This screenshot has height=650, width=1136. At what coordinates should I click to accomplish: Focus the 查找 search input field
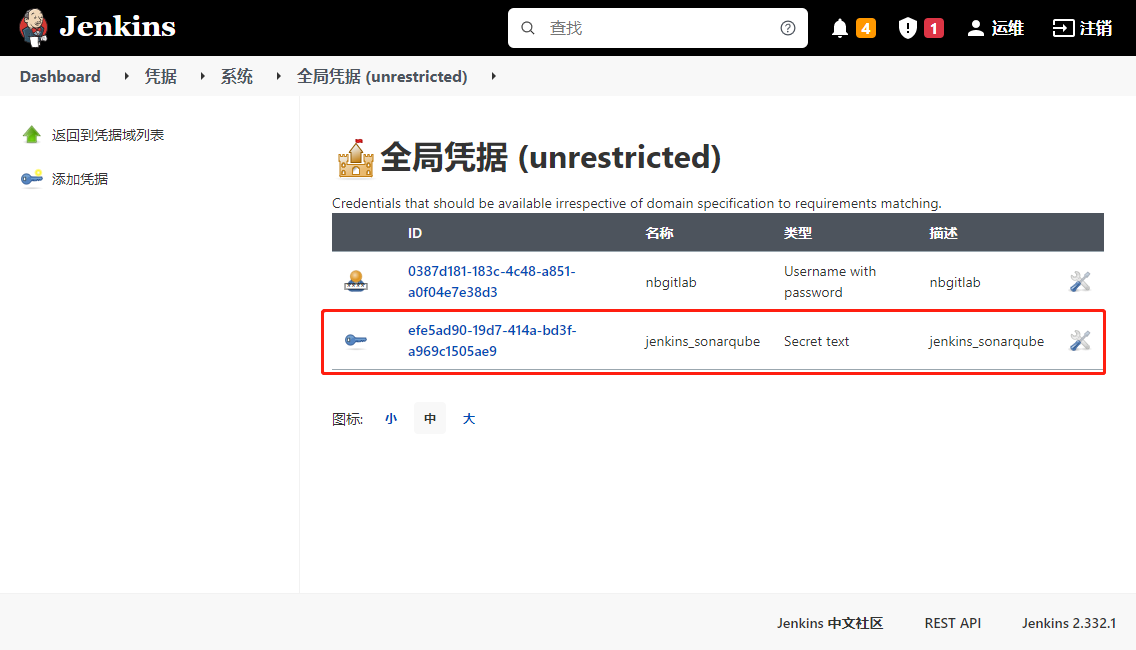pos(657,28)
